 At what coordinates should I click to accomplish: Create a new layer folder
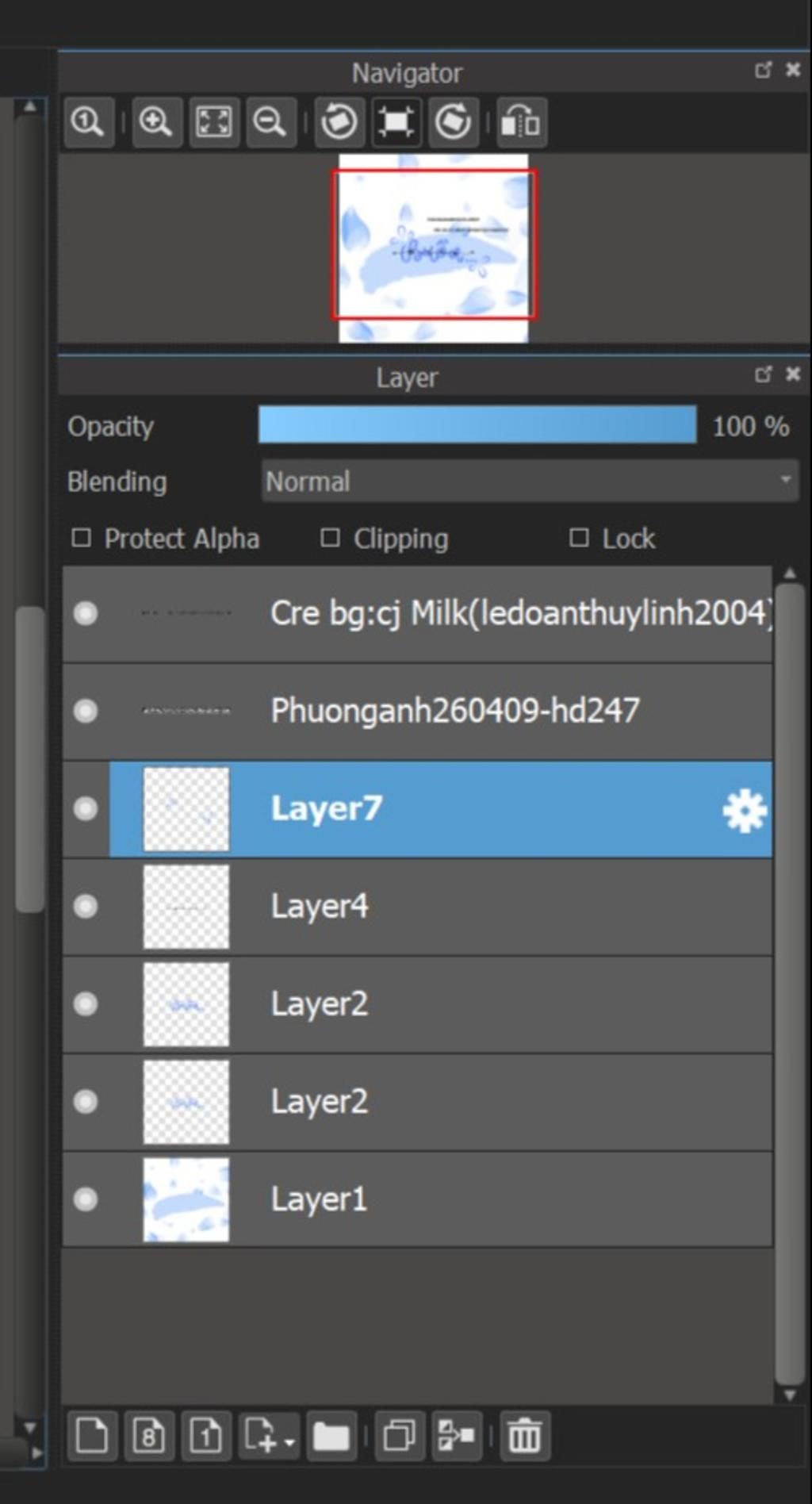click(x=331, y=1436)
